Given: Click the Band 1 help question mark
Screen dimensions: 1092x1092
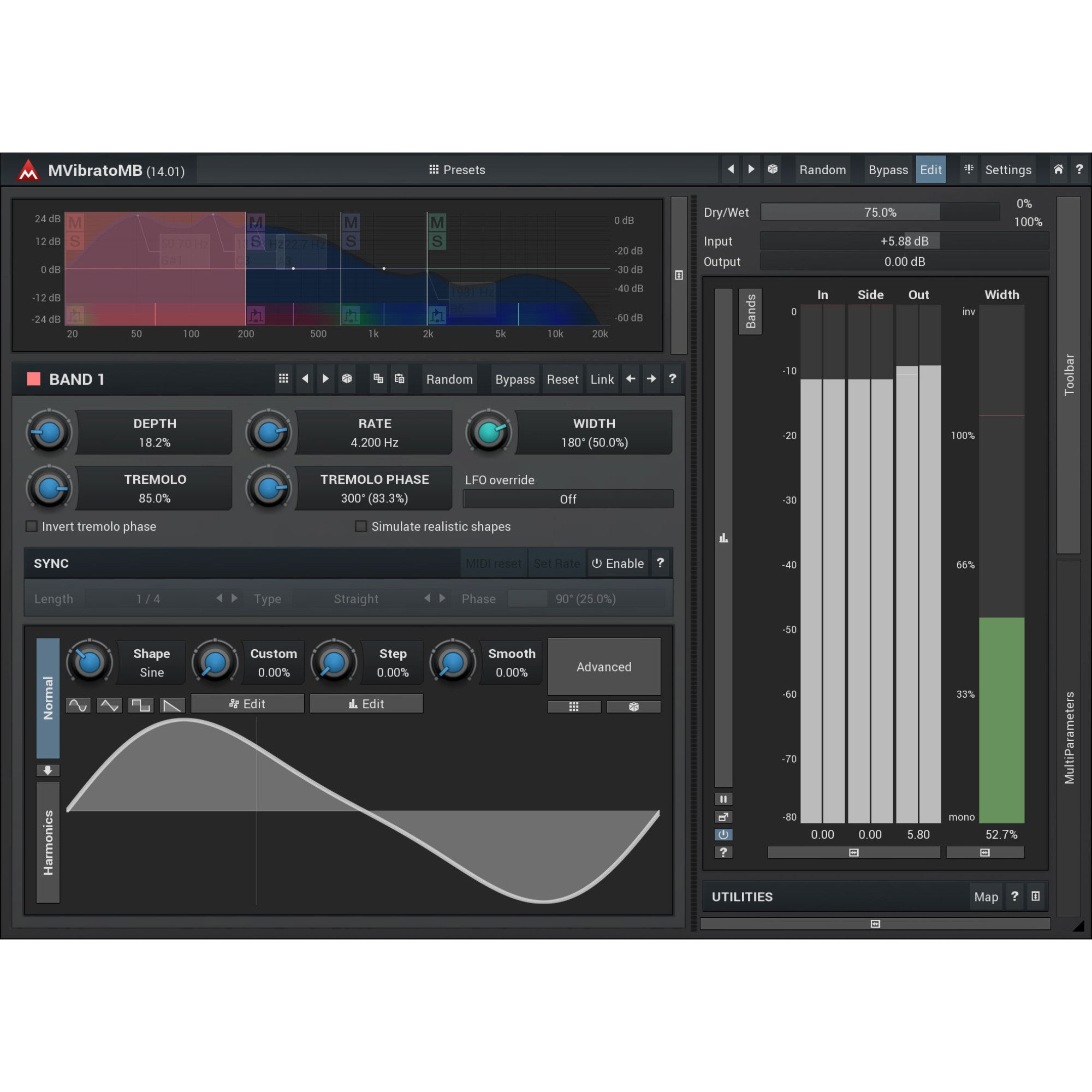Looking at the screenshot, I should pyautogui.click(x=672, y=379).
